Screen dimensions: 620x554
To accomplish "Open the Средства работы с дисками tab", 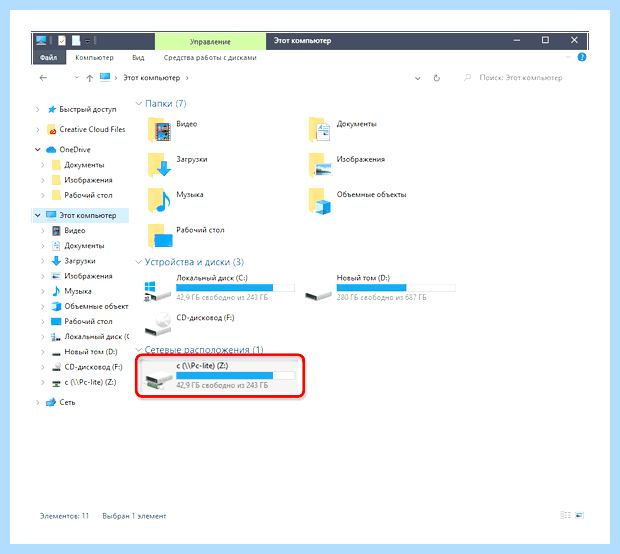I will (x=210, y=58).
